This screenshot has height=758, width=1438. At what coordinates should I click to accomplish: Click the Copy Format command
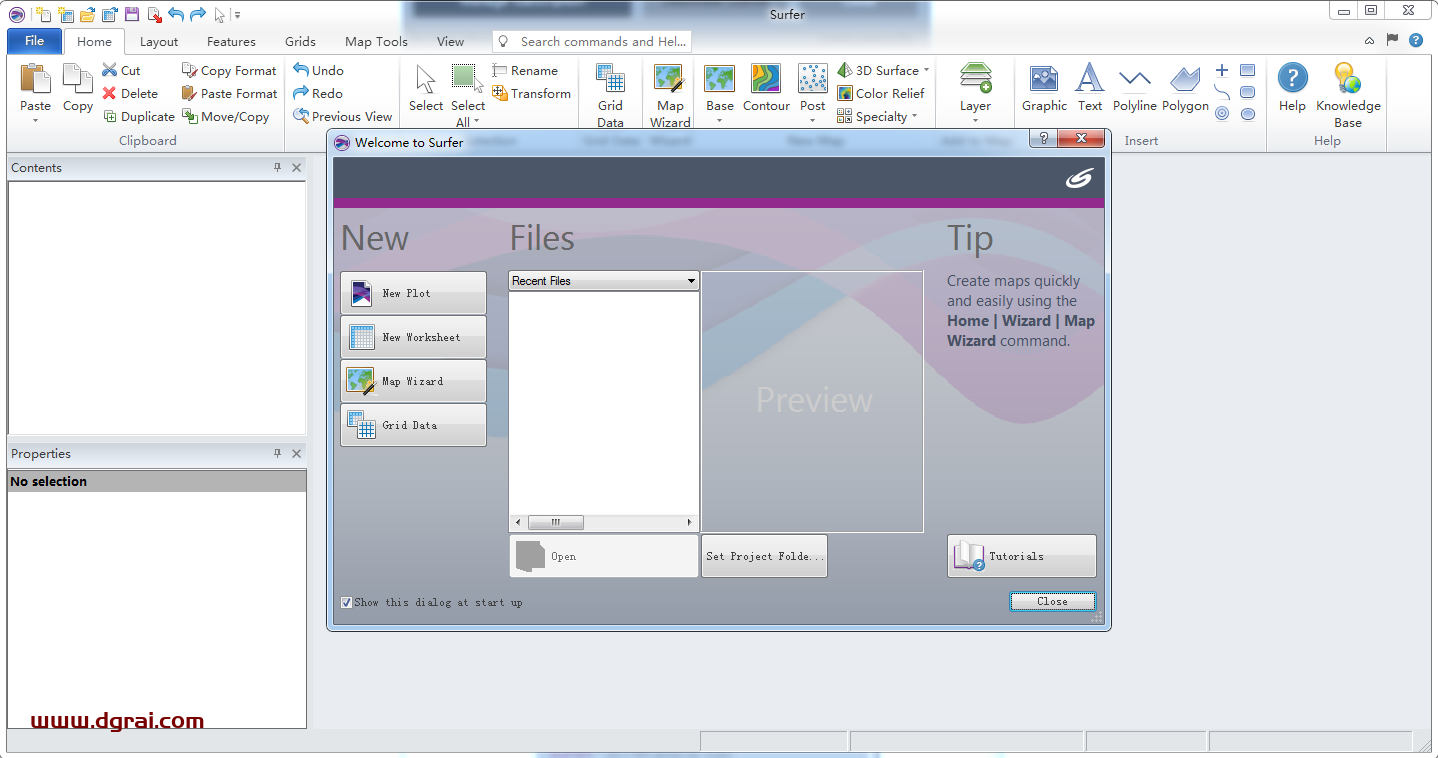click(229, 70)
